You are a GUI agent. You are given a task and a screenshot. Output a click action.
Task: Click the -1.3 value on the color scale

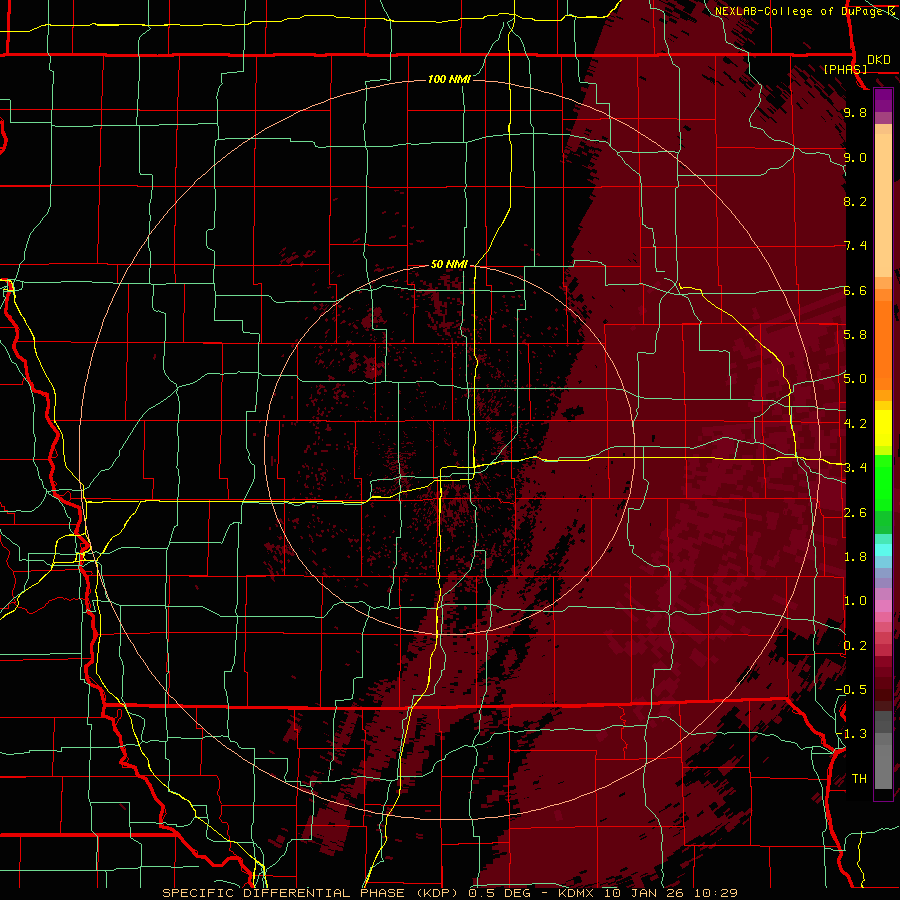[x=851, y=734]
